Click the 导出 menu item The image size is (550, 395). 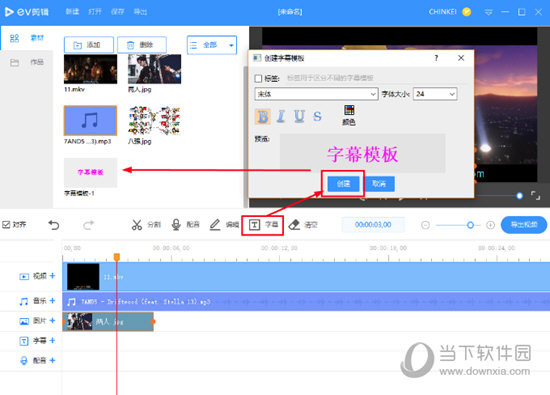[140, 12]
